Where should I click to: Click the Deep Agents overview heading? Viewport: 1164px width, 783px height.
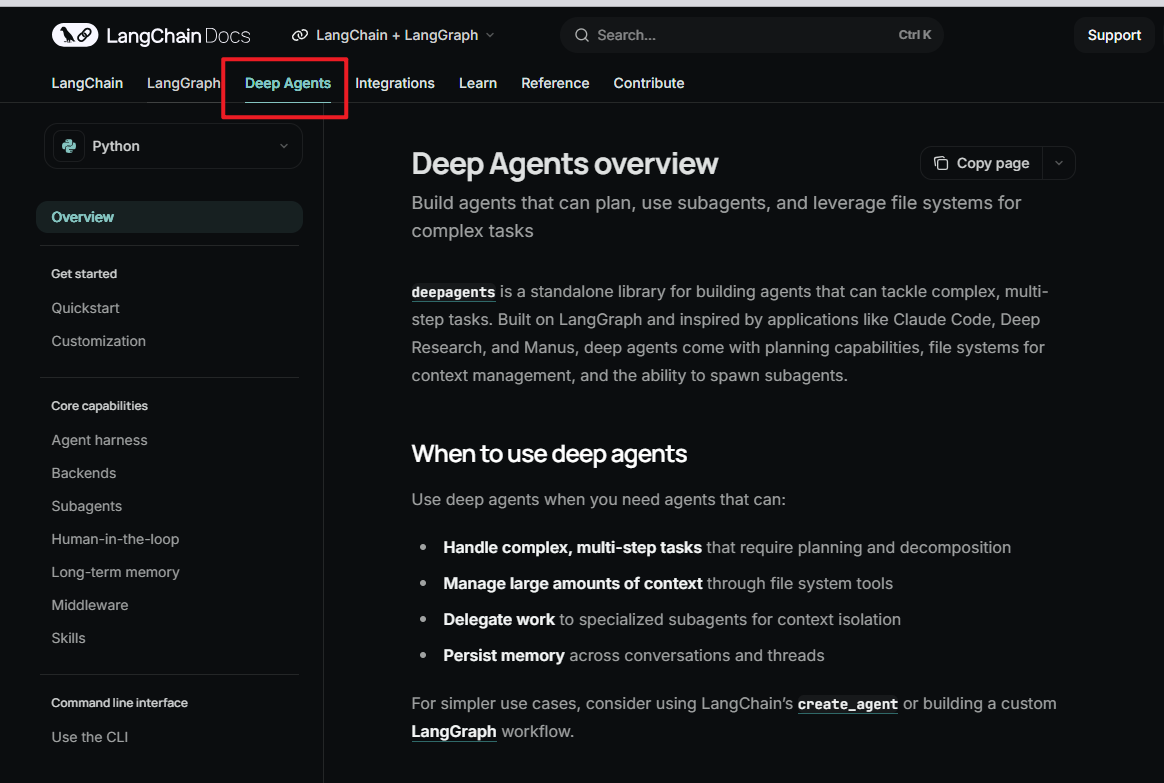point(565,164)
